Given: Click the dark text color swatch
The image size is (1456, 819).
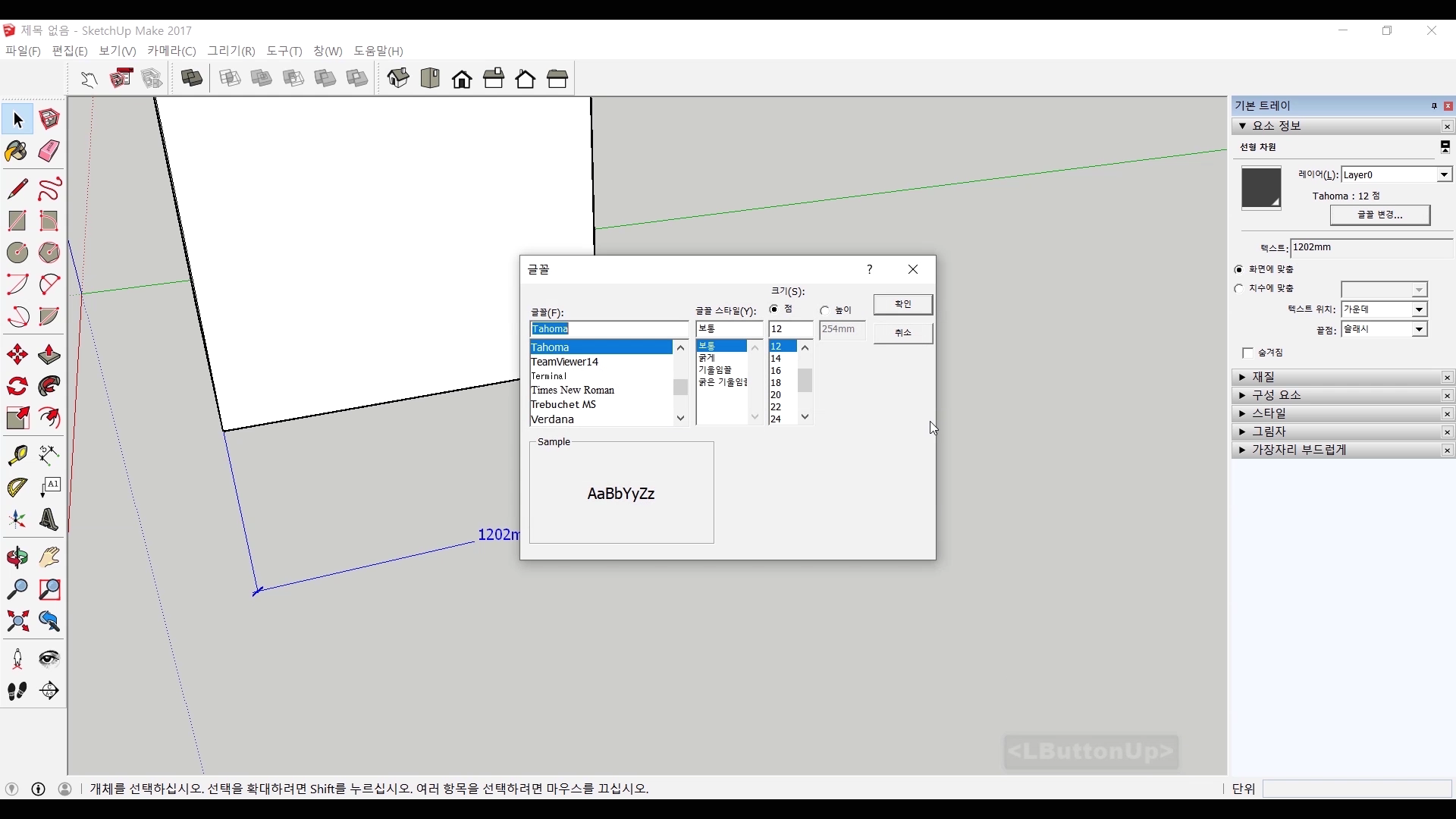Looking at the screenshot, I should 1260,188.
